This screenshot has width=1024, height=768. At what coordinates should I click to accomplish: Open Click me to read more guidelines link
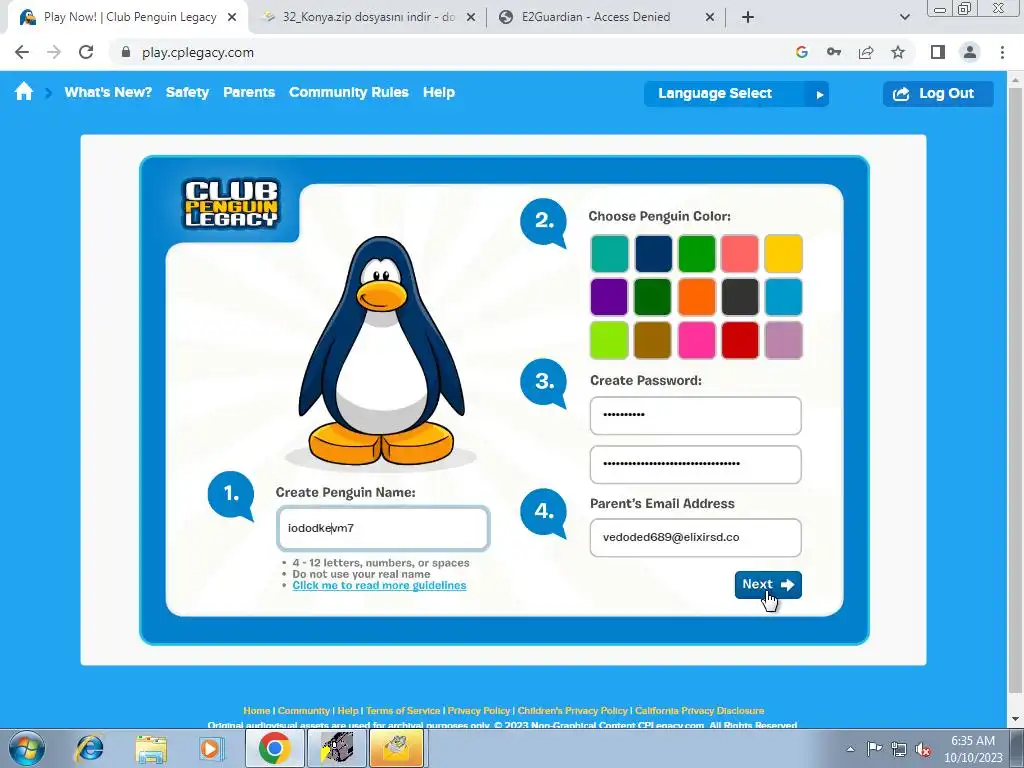click(x=379, y=585)
